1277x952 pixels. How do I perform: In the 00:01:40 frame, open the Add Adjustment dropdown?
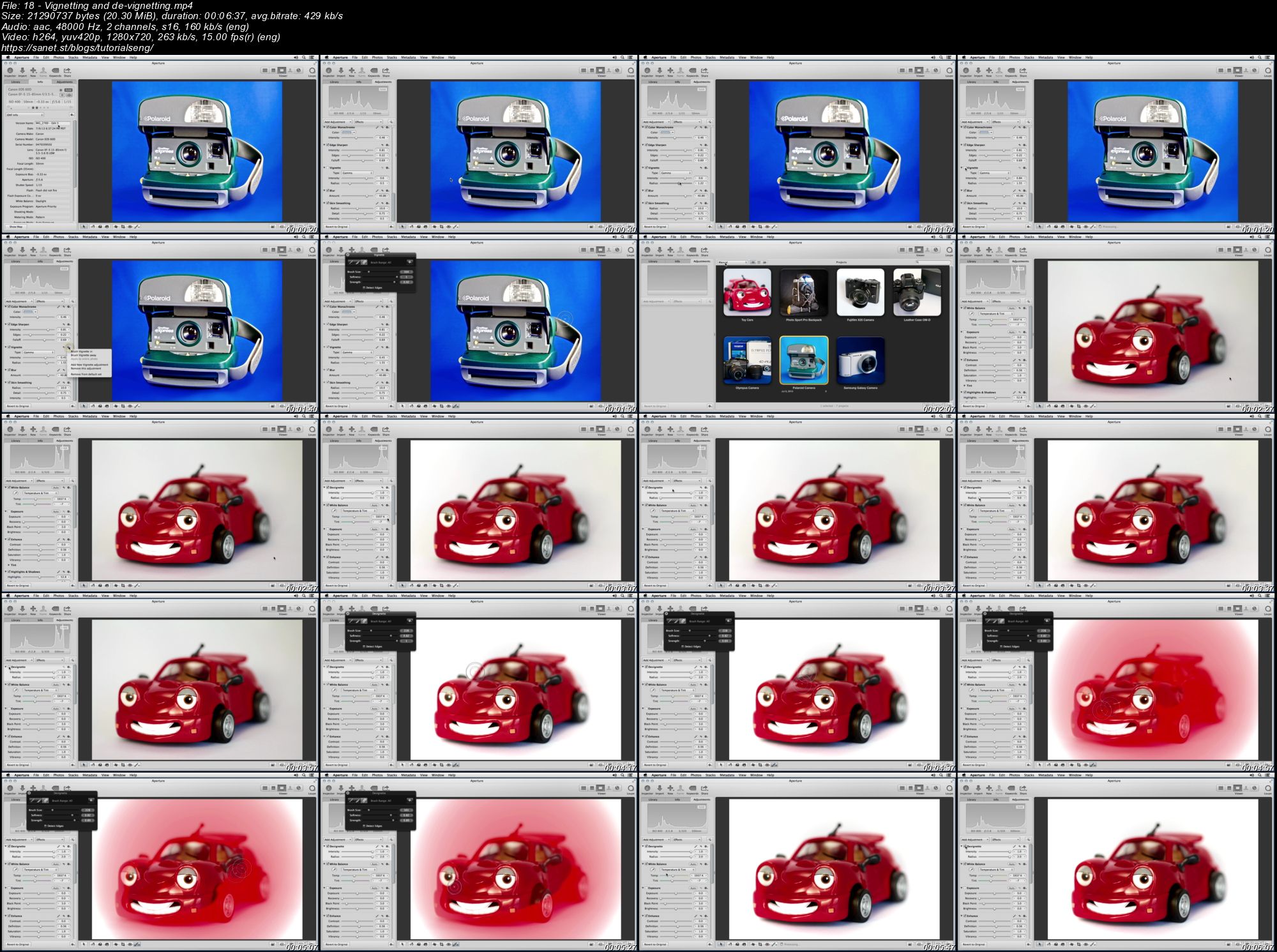tap(19, 301)
